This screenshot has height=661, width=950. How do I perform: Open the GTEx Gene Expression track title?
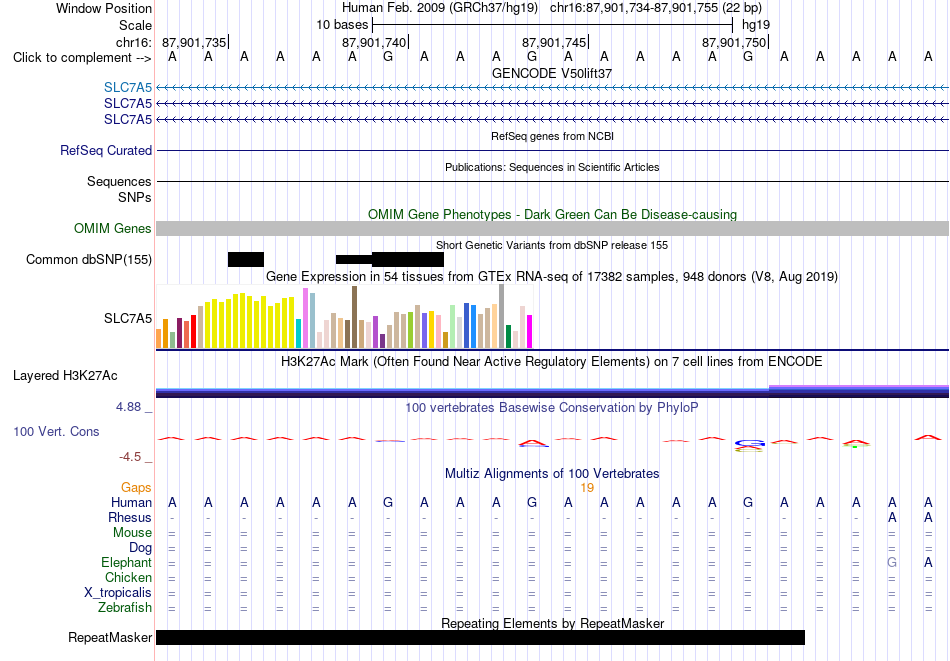tap(552, 276)
